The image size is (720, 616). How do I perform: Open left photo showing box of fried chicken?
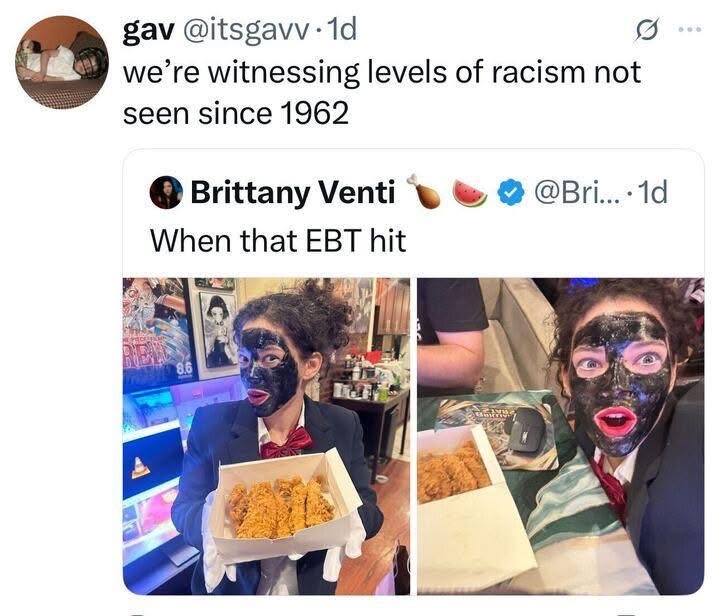click(266, 436)
